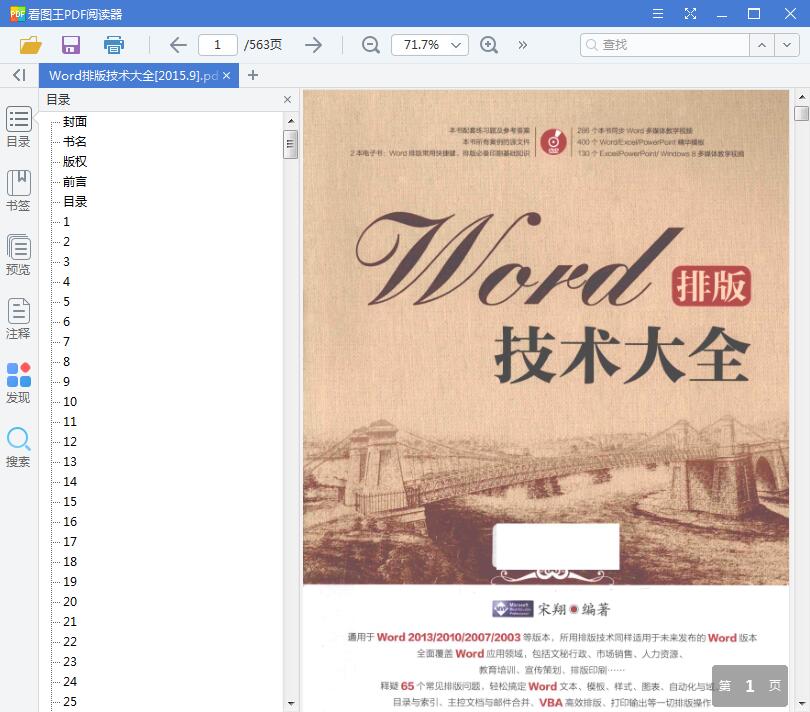Select outline entry 版权
The width and height of the screenshot is (810, 712).
75,162
